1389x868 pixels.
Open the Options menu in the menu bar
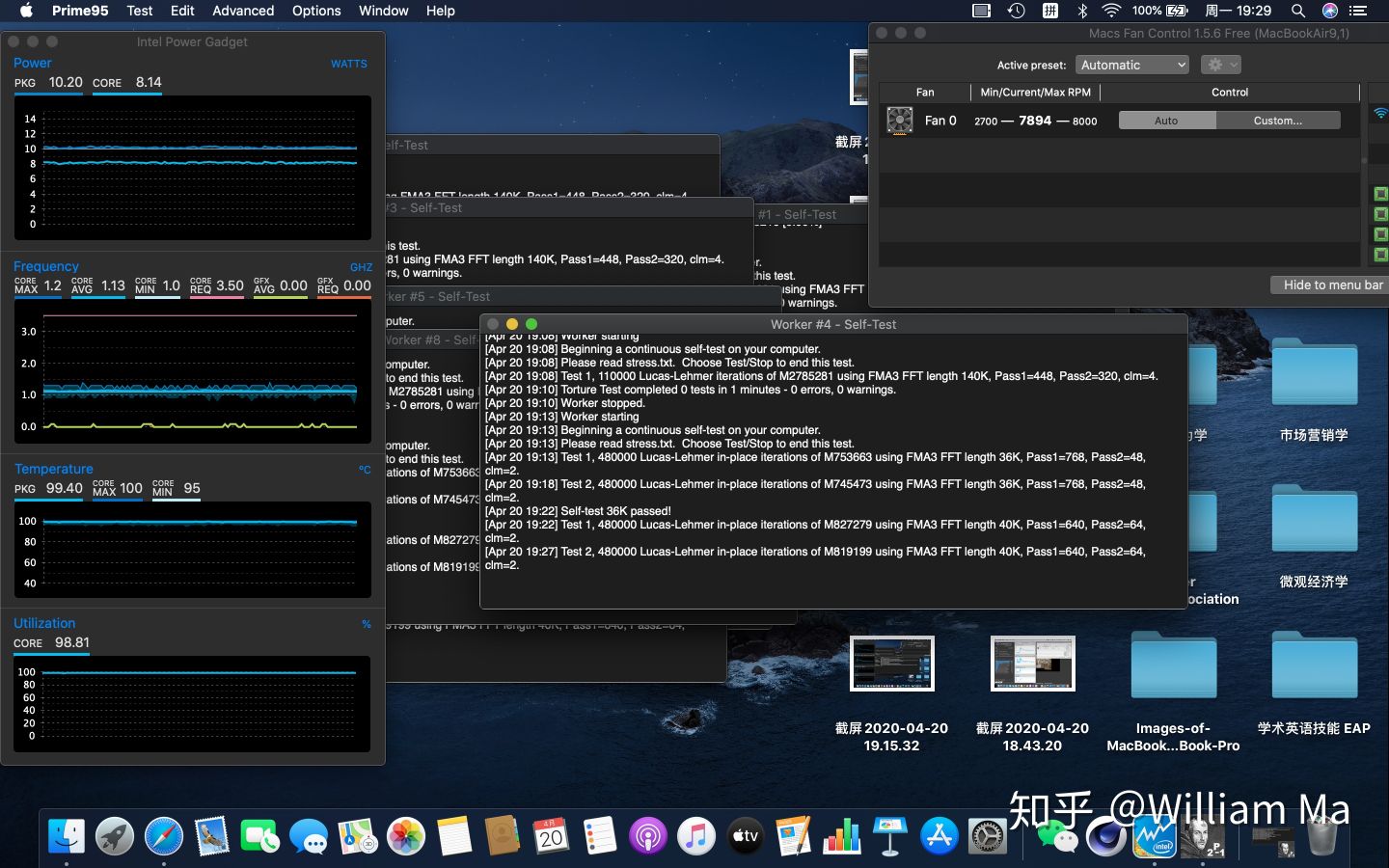(x=316, y=11)
